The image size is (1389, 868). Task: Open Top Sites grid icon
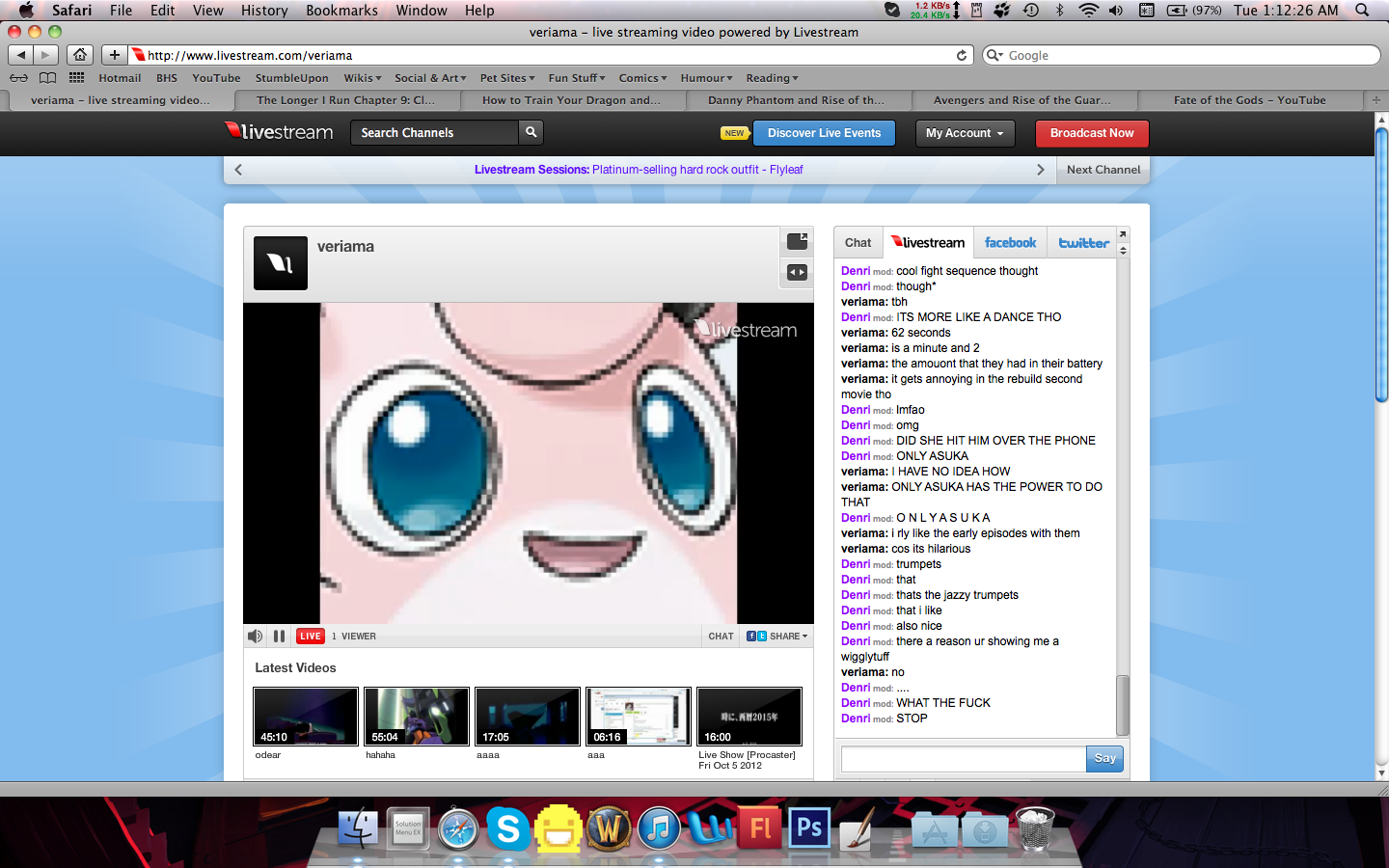tap(77, 78)
